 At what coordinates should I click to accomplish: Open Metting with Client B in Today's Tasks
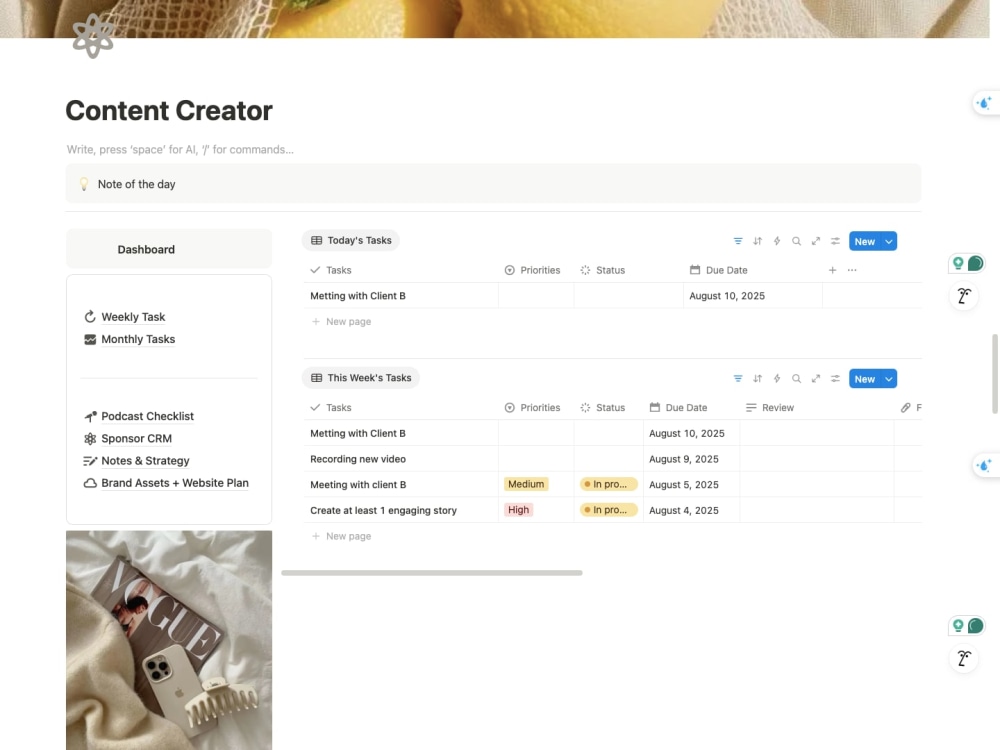click(358, 296)
